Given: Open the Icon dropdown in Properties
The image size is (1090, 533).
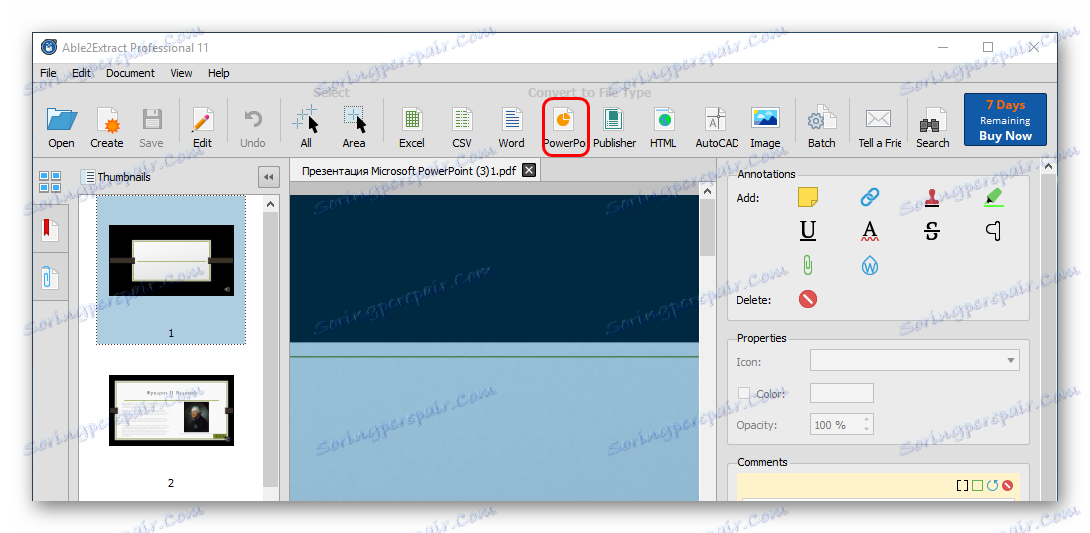Looking at the screenshot, I should pos(915,361).
